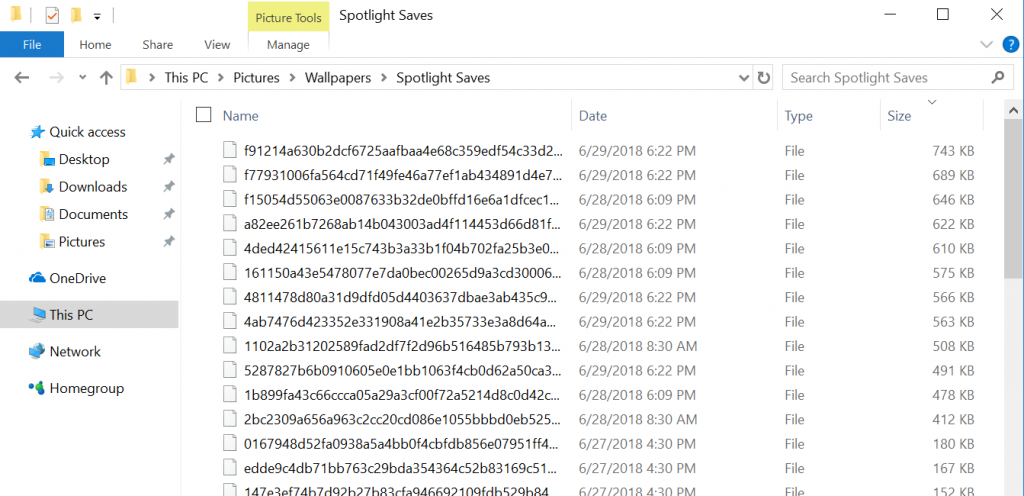Select file 5287827b6b0910605e0e1bb1063f4cb0d62a50ca3
Image resolution: width=1024 pixels, height=496 pixels.
click(x=402, y=370)
